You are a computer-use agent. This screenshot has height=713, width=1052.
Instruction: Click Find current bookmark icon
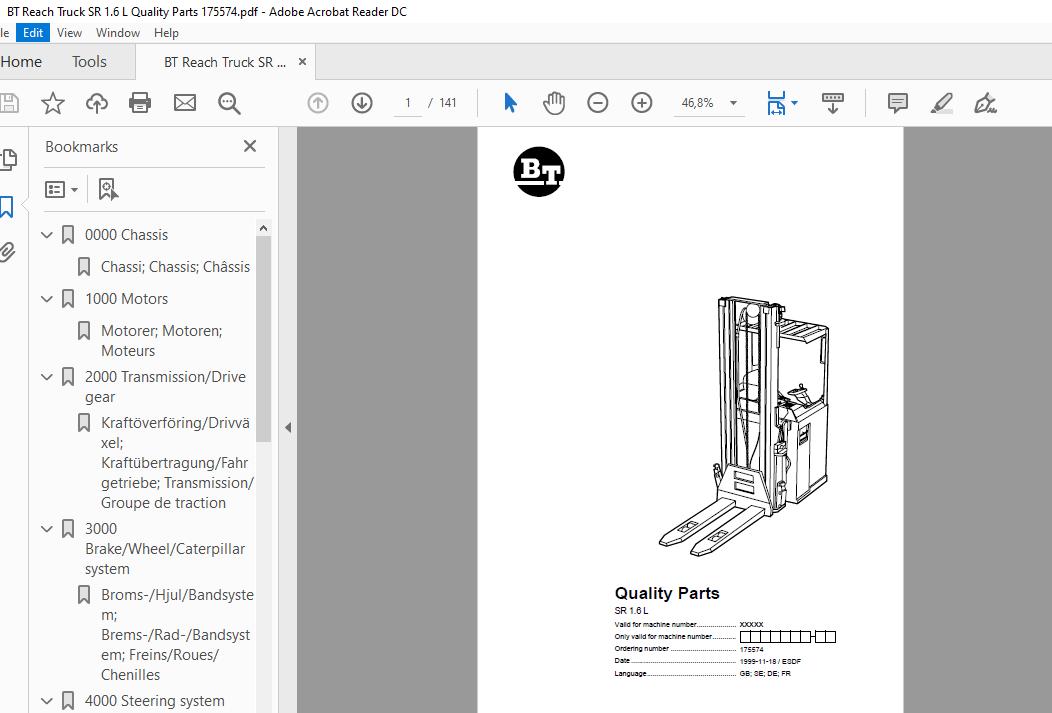[107, 190]
